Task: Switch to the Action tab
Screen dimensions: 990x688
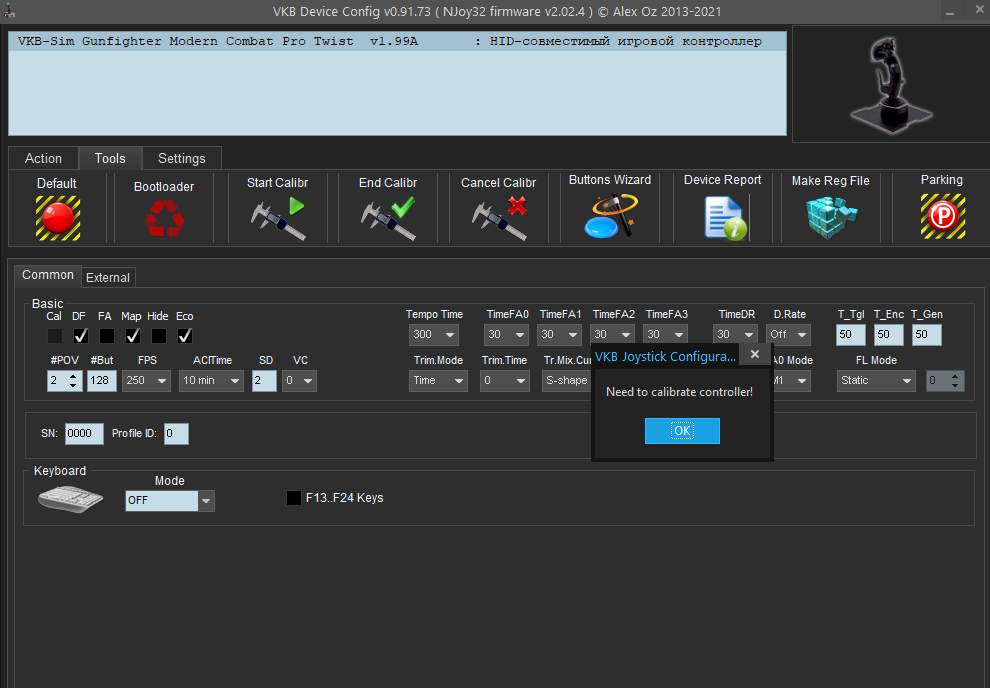Action: click(43, 158)
